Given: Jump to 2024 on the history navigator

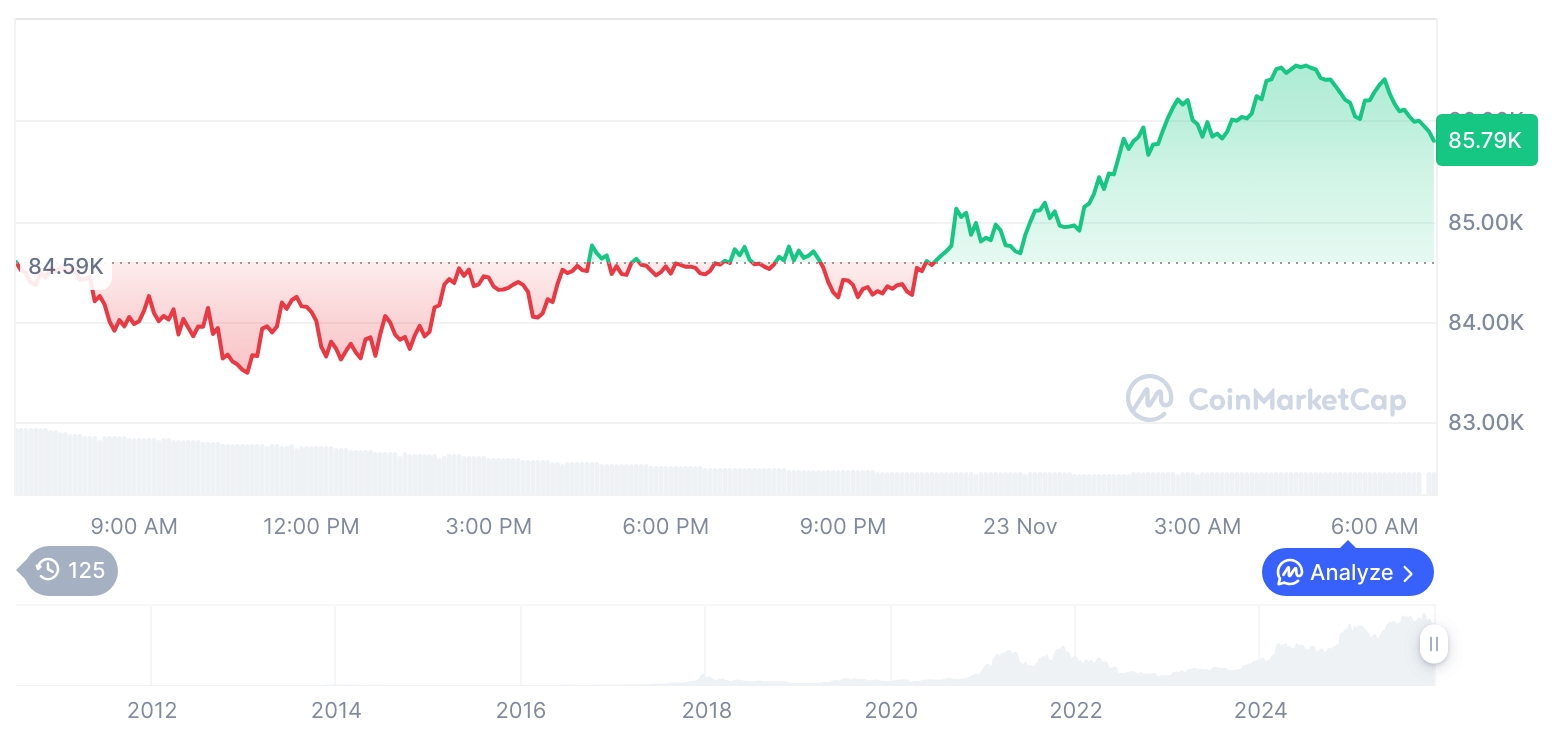Looking at the screenshot, I should (x=1260, y=711).
